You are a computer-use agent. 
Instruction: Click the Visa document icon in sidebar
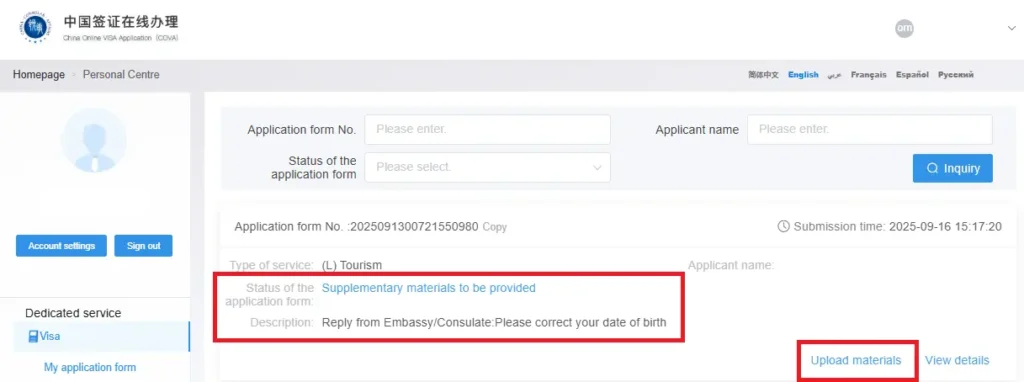coord(33,336)
